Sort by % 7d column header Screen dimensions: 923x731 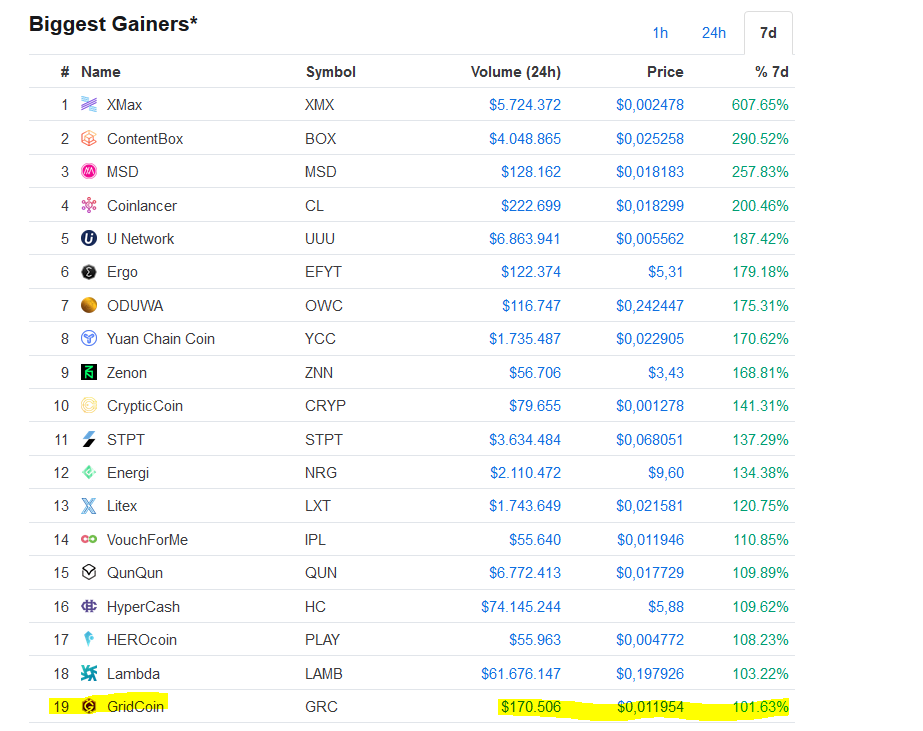[x=772, y=72]
